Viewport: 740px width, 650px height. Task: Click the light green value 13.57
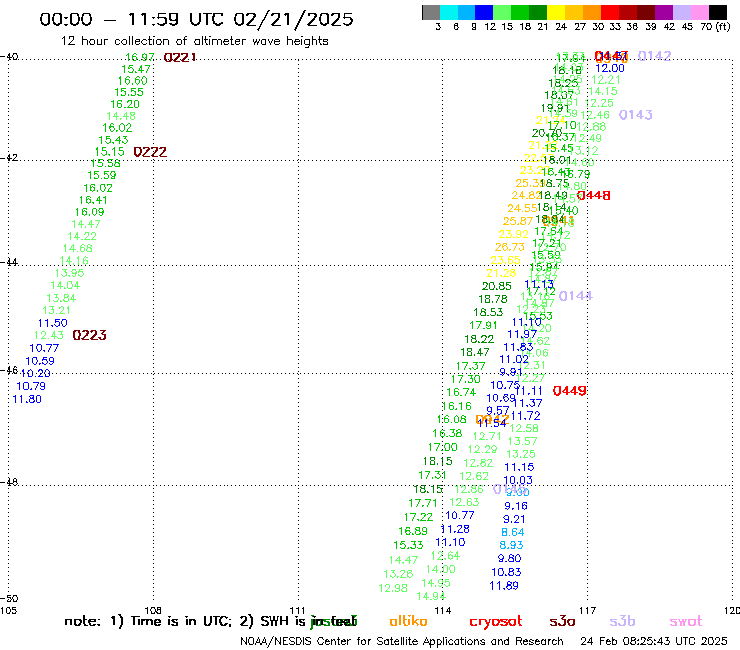[522, 441]
